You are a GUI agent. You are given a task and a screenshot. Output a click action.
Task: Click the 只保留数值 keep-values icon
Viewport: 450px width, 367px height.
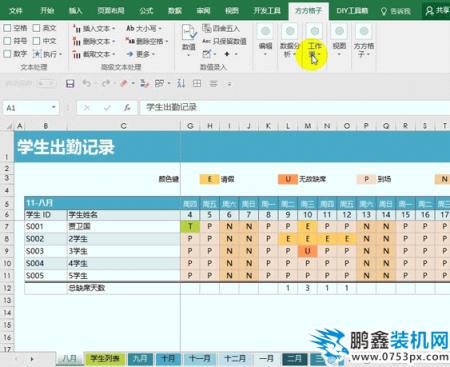pos(206,41)
